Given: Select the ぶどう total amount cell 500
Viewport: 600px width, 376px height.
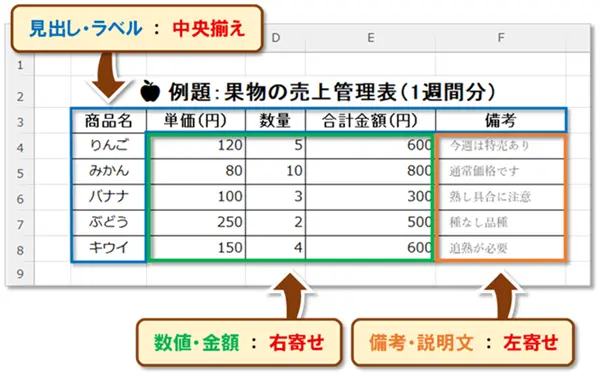Looking at the screenshot, I should pos(370,223).
